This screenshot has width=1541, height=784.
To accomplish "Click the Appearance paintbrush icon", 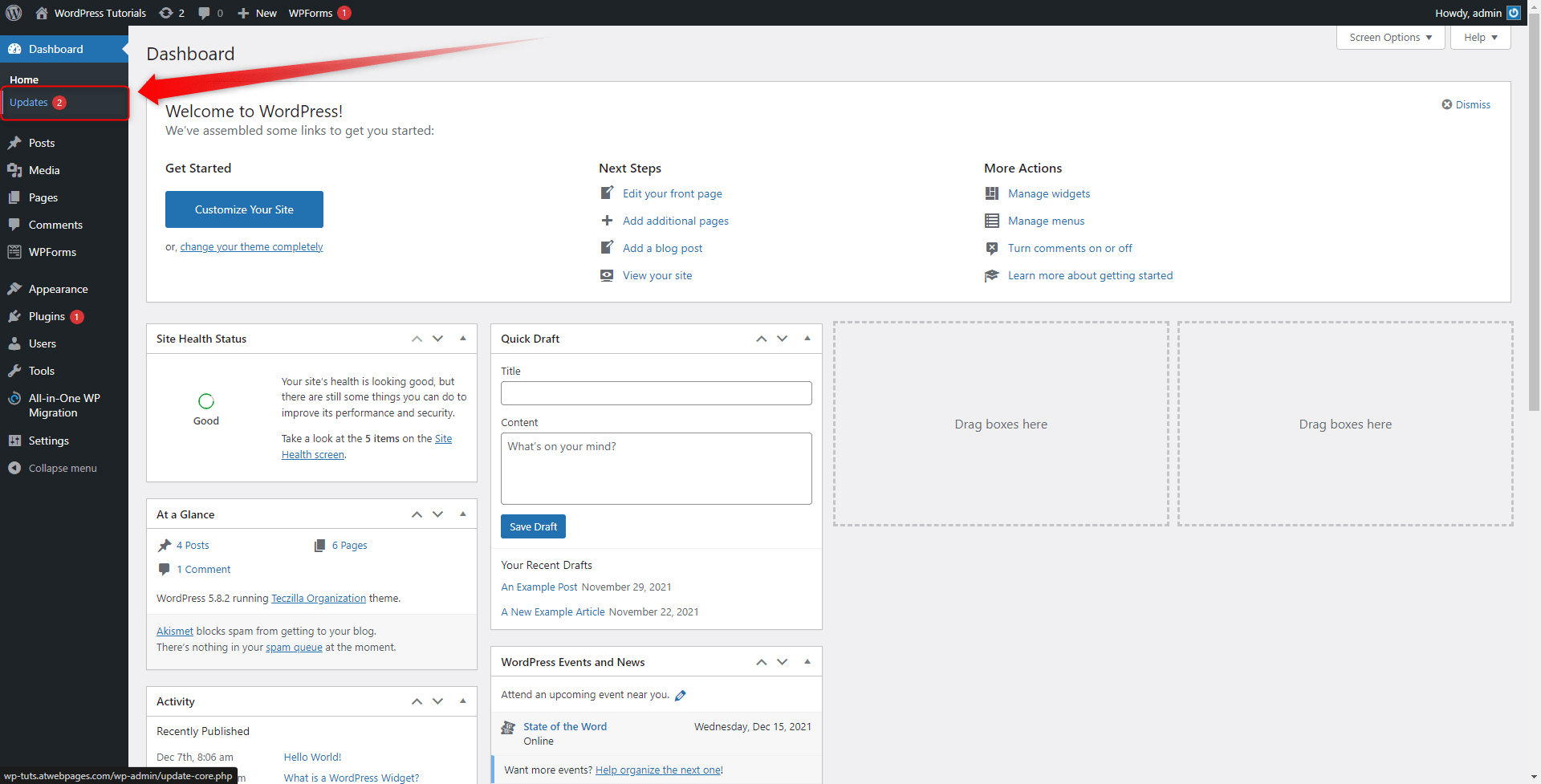I will [14, 289].
